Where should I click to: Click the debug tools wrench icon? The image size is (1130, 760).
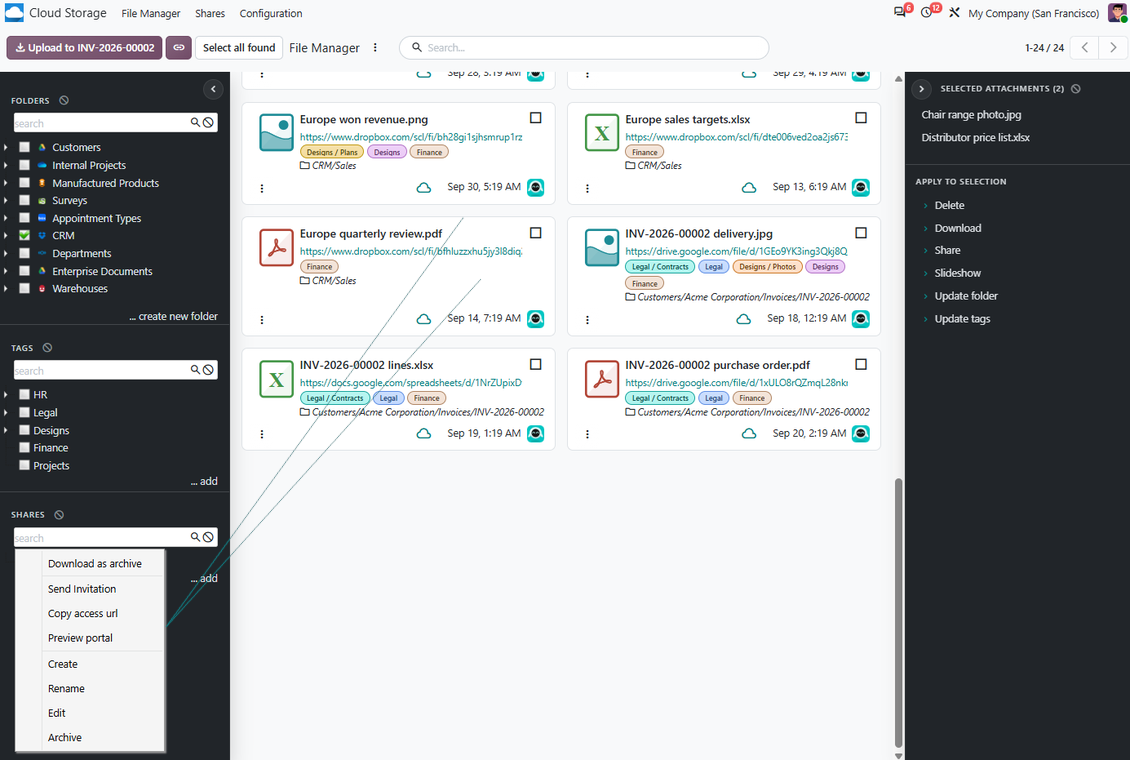(954, 13)
